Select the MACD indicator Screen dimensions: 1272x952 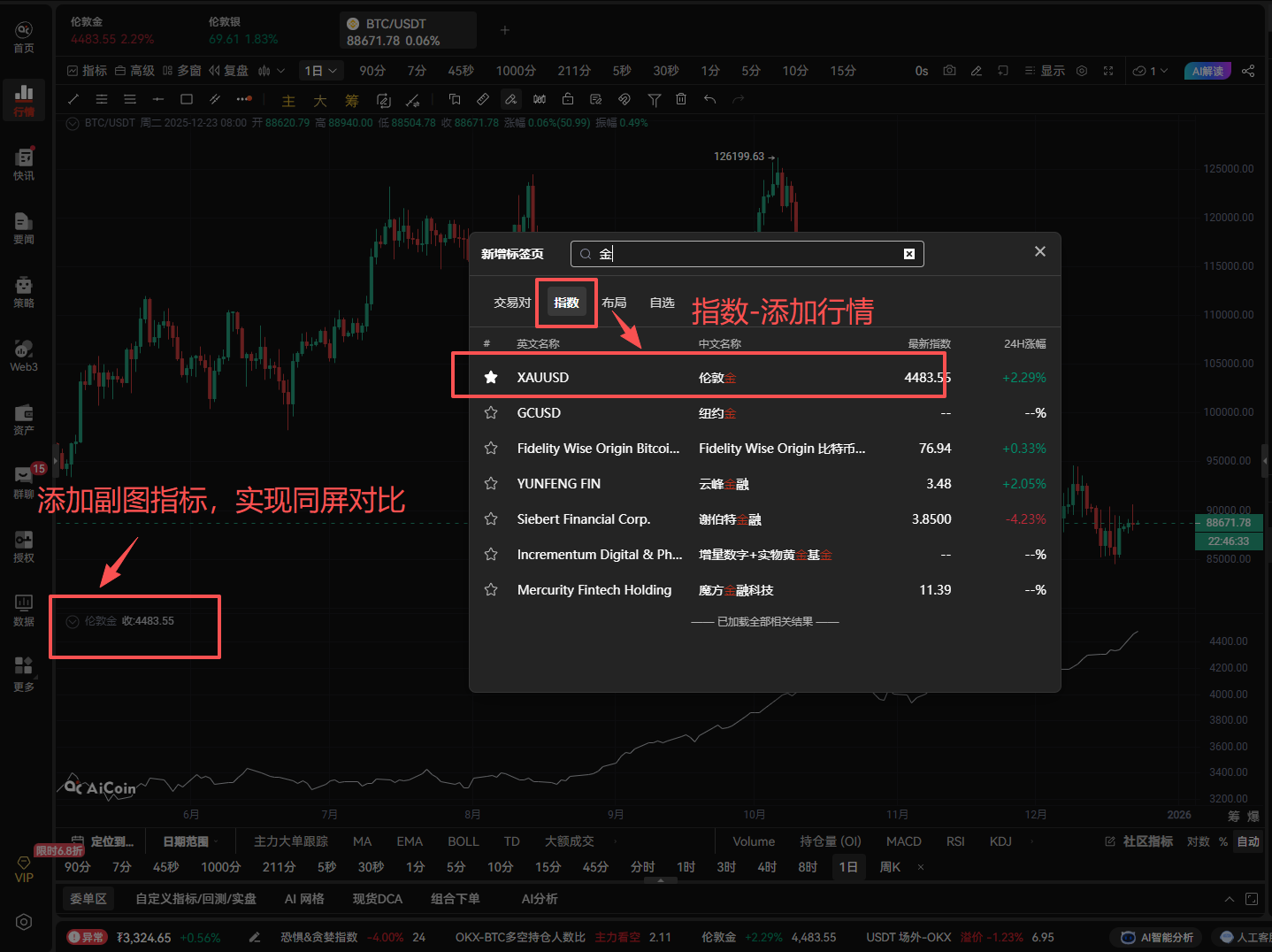point(904,841)
